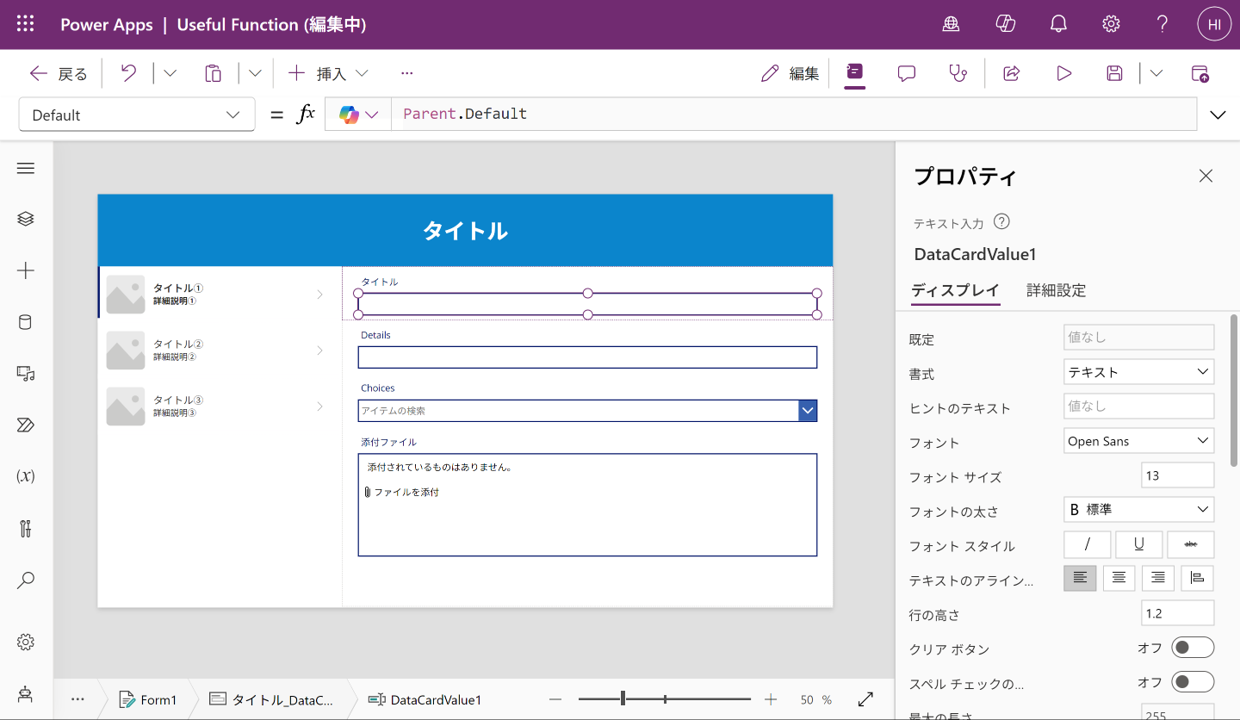
Task: Toggle italic font style
Action: (1087, 544)
